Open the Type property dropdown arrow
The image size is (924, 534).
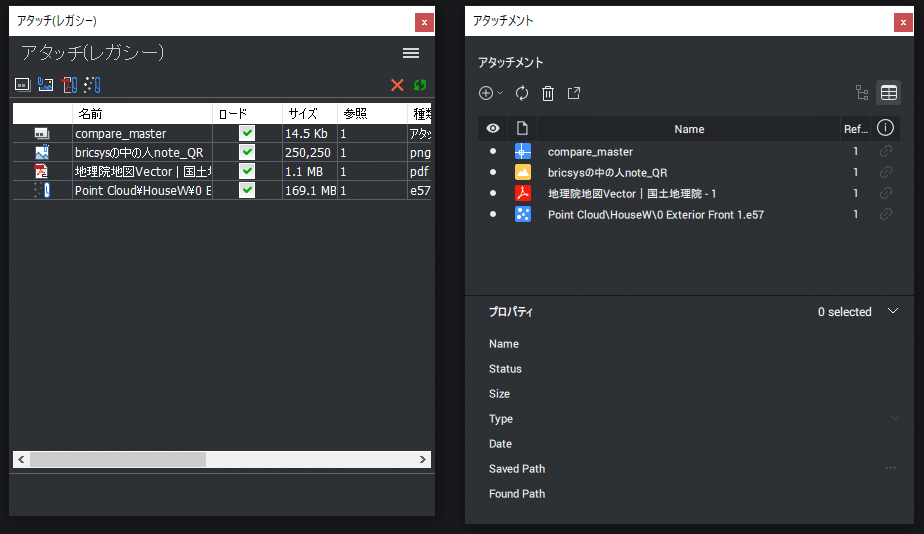(x=895, y=418)
